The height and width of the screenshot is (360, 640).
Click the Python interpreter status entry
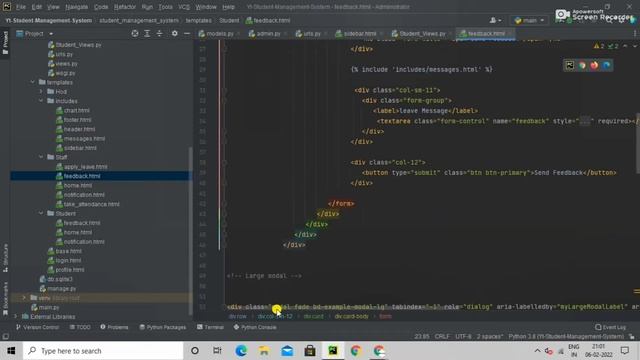pos(567,337)
